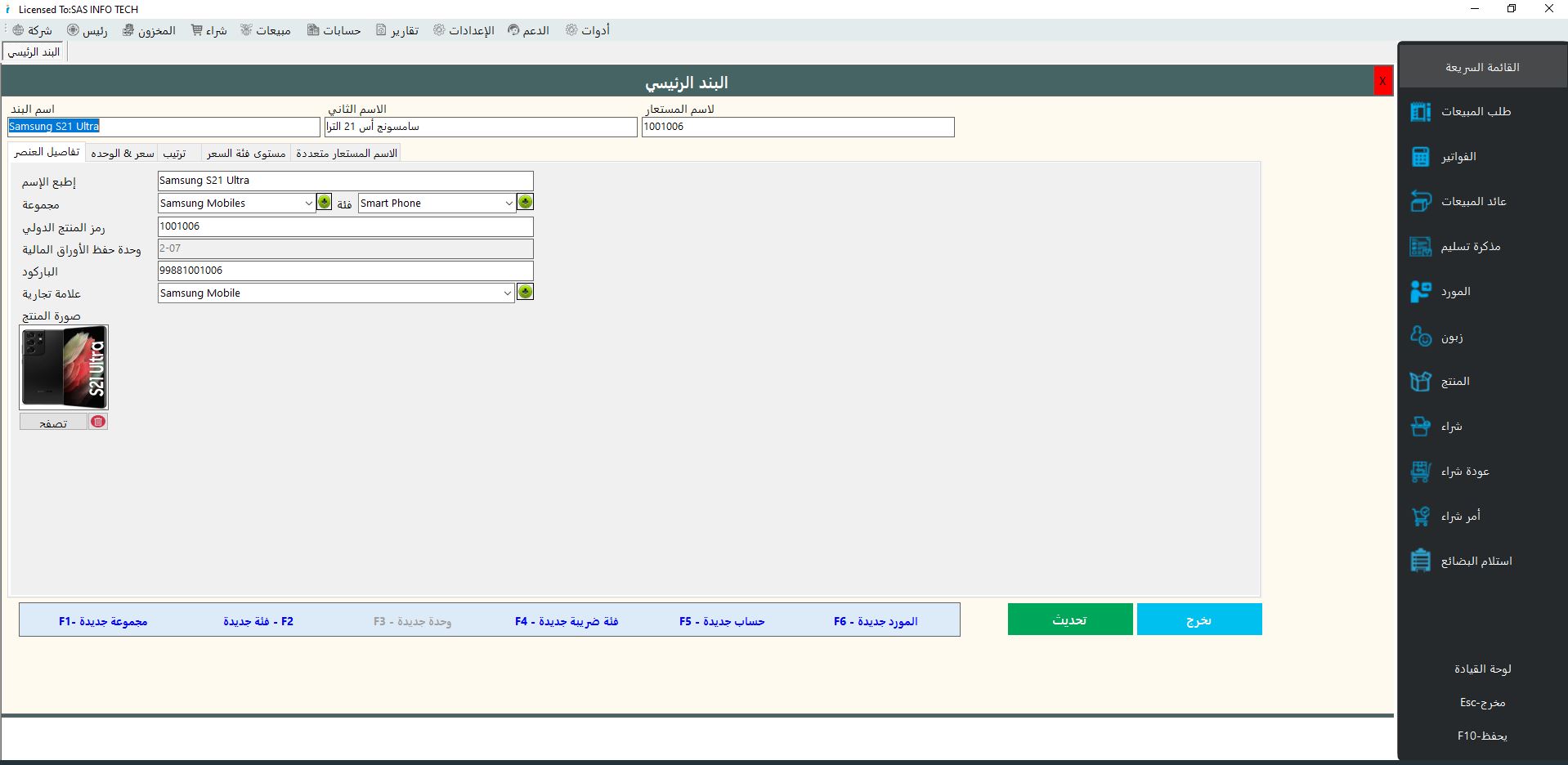Screen dimensions: 1568x765
Task: Open the تقارير reports menu
Action: coord(397,30)
